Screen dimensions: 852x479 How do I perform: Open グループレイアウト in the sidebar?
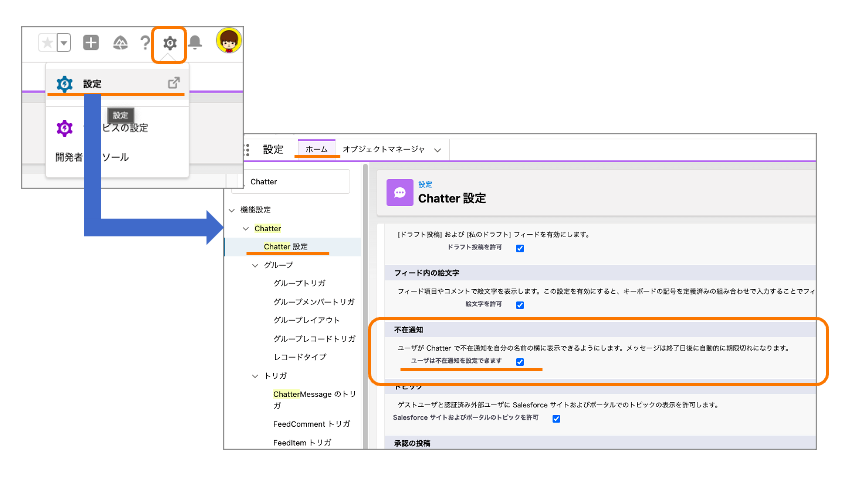(x=306, y=320)
